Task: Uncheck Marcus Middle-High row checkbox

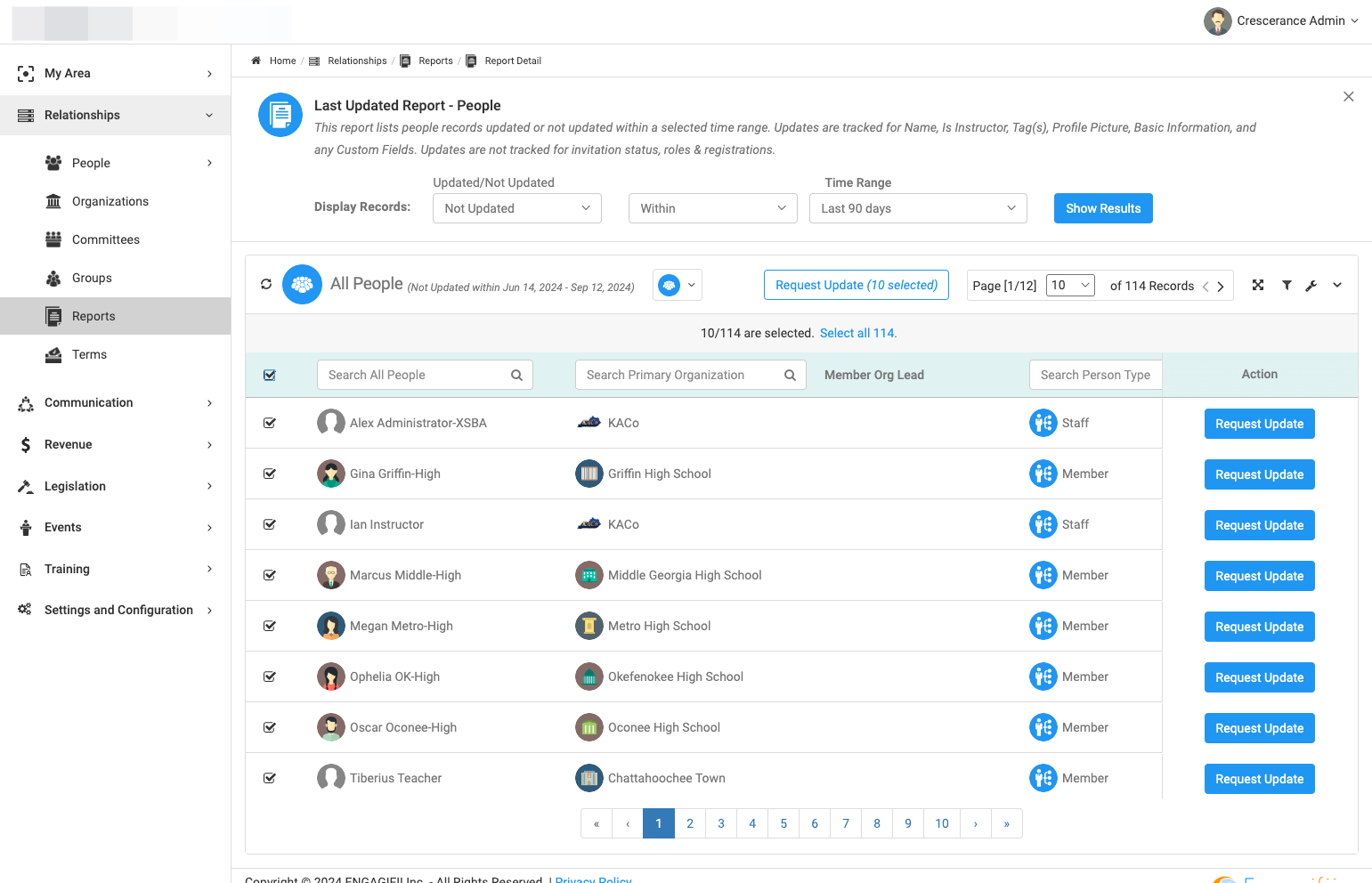Action: pyautogui.click(x=270, y=575)
